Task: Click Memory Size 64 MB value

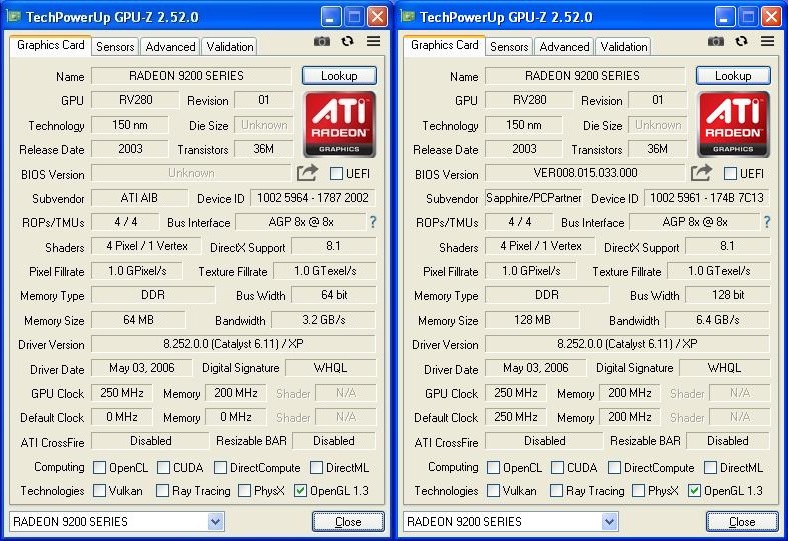Action: (138, 320)
